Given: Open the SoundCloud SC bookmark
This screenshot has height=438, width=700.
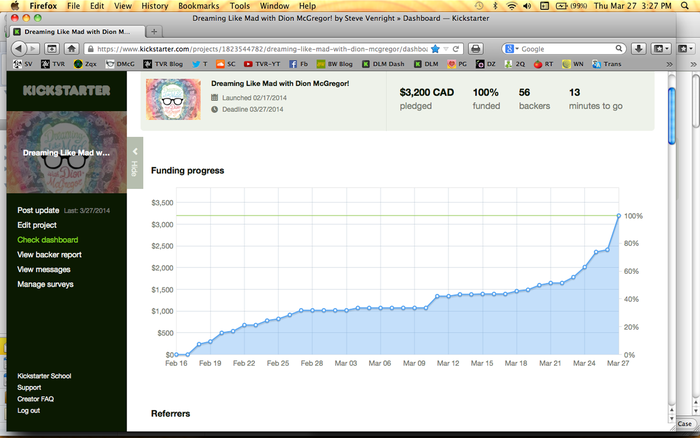Looking at the screenshot, I should [x=225, y=64].
